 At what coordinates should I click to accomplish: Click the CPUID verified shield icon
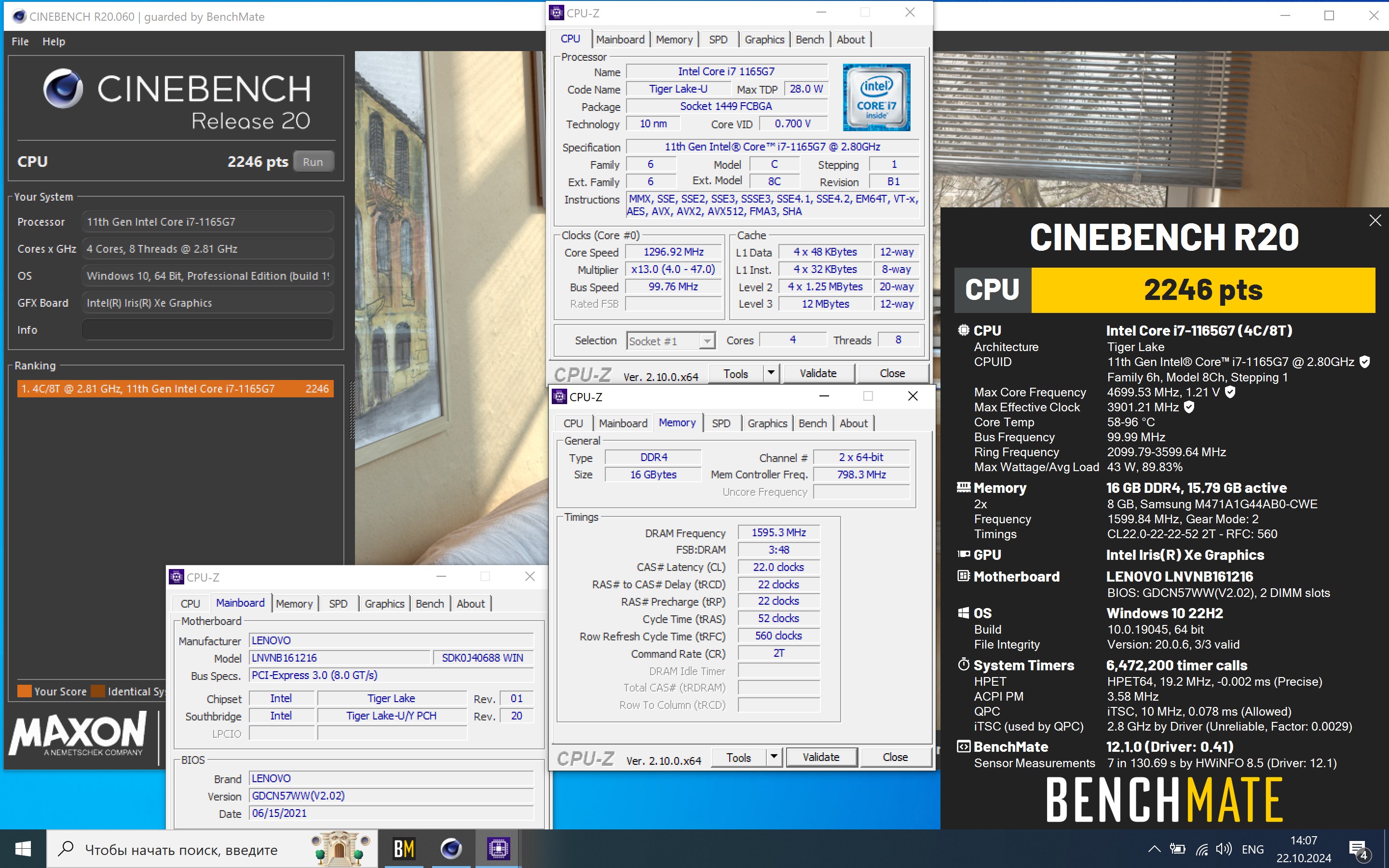click(1365, 362)
